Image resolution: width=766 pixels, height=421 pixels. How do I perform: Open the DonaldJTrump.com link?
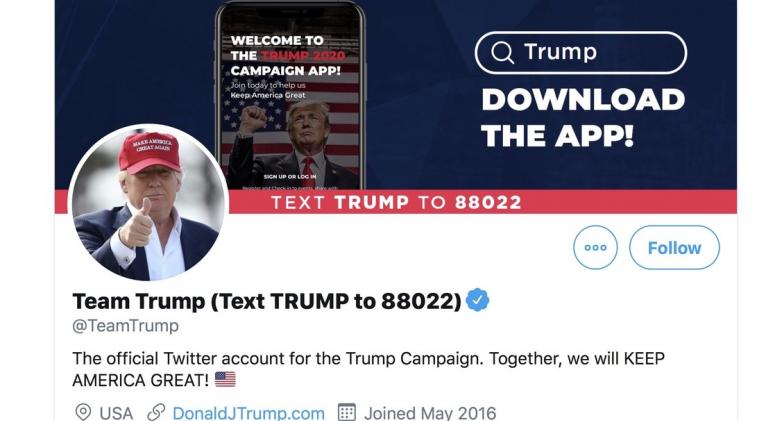tap(248, 413)
